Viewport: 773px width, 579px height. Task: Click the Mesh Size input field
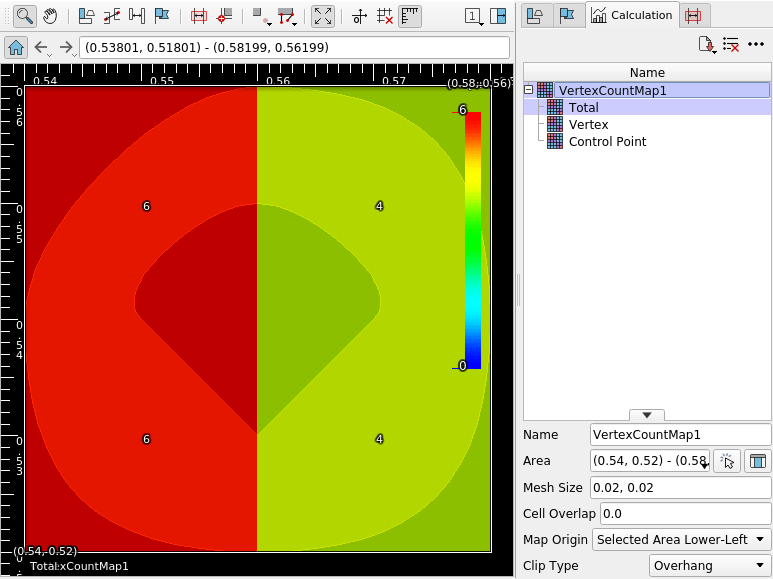pos(680,488)
